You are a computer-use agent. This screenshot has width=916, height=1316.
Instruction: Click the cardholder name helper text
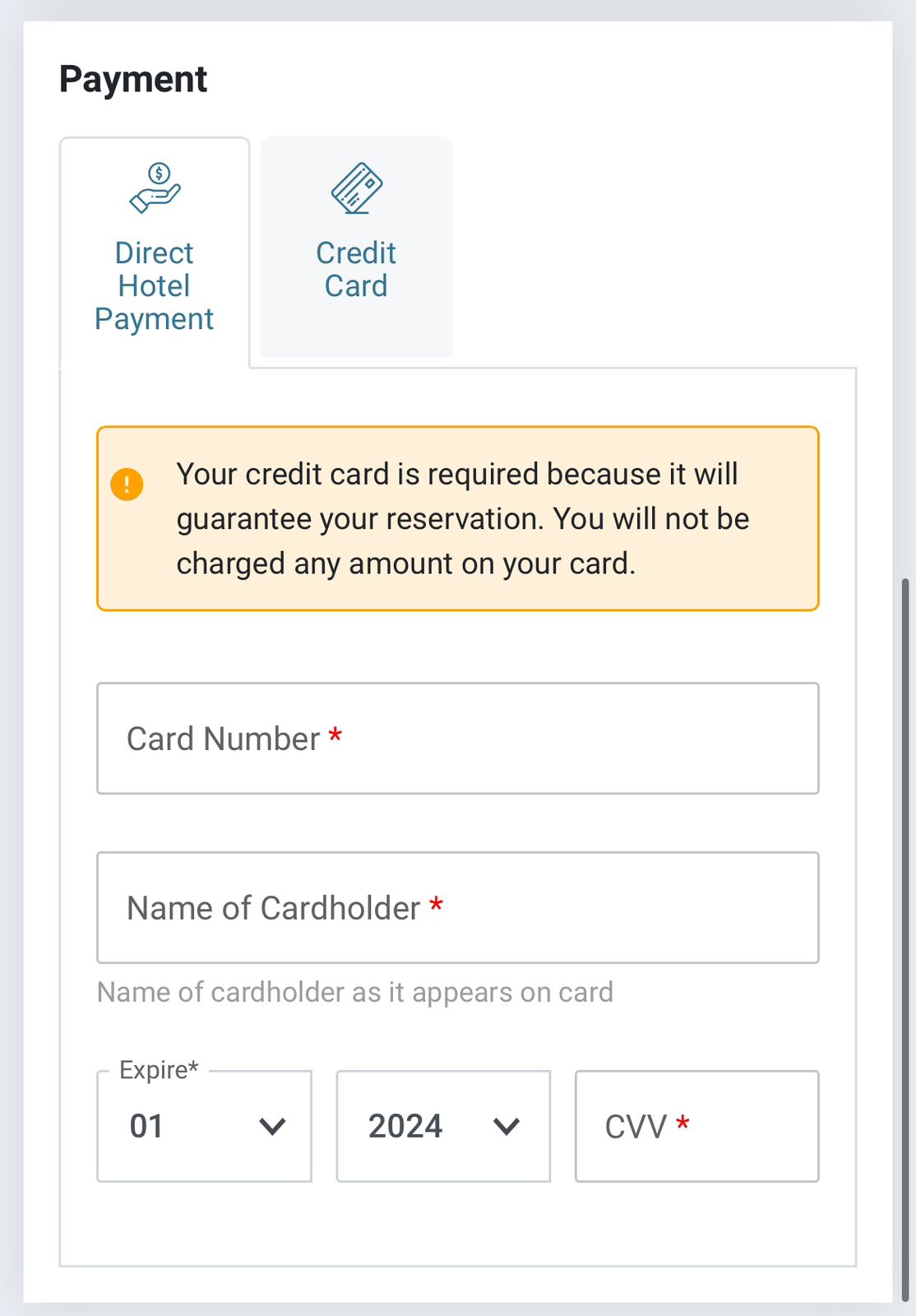click(x=355, y=993)
